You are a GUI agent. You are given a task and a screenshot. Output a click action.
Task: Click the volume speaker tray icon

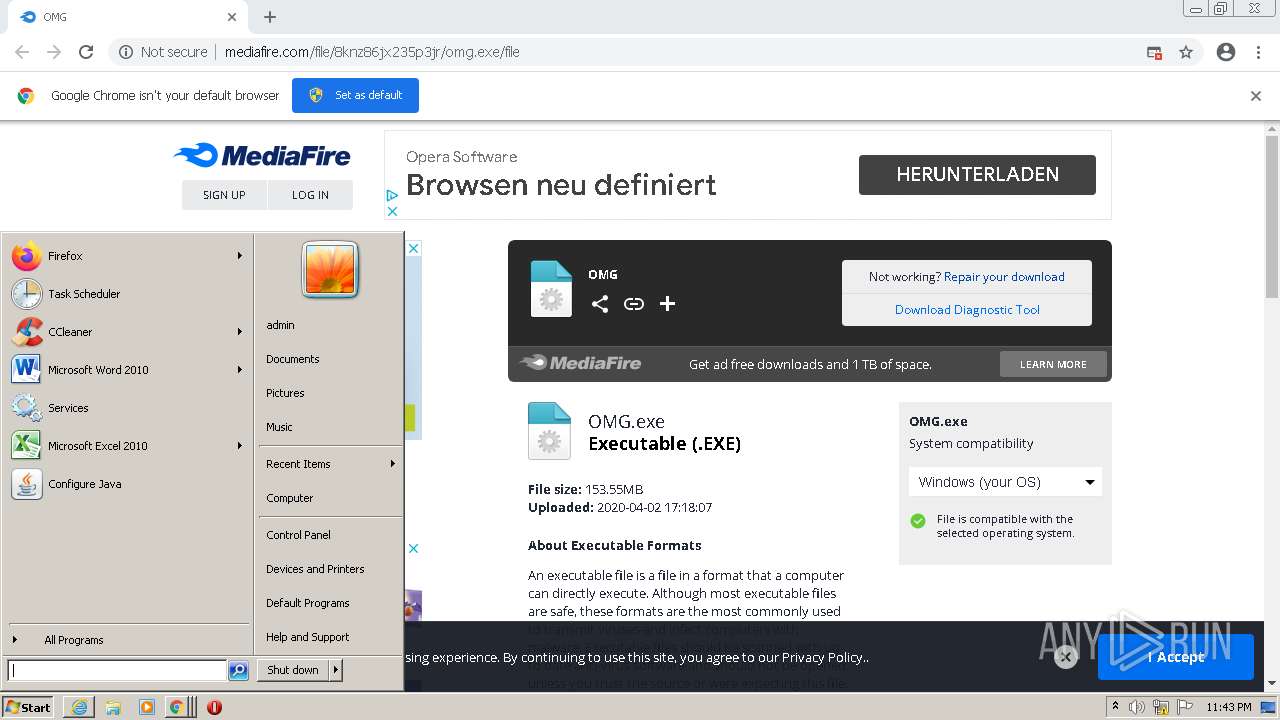click(1137, 707)
